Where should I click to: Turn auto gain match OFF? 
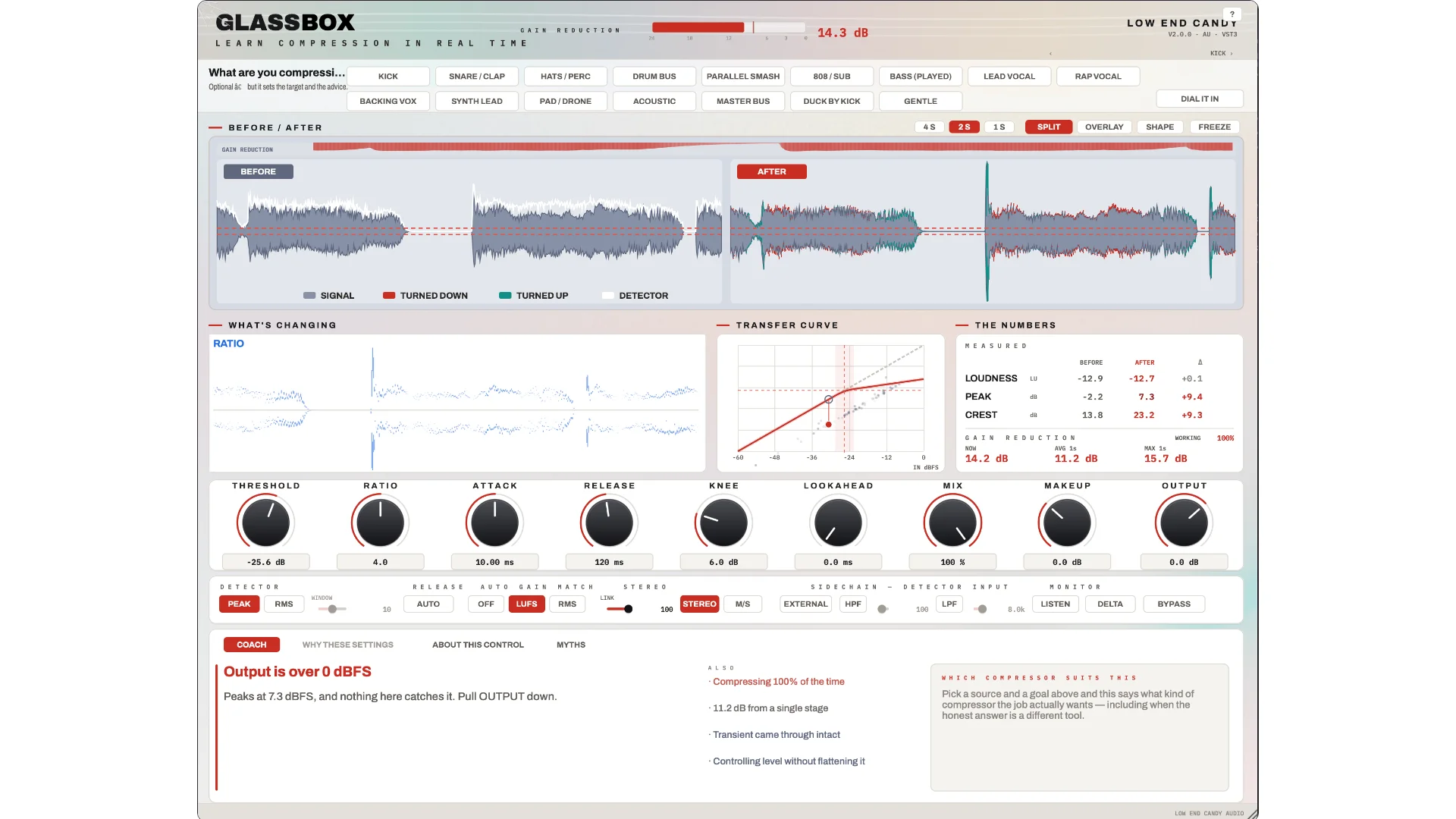point(486,604)
